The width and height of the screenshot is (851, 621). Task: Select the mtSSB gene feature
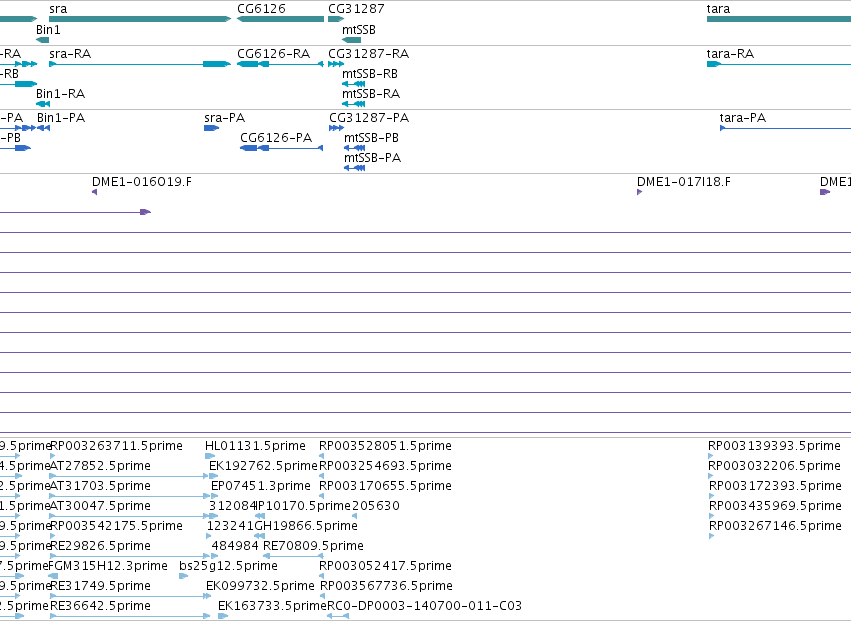[352, 40]
